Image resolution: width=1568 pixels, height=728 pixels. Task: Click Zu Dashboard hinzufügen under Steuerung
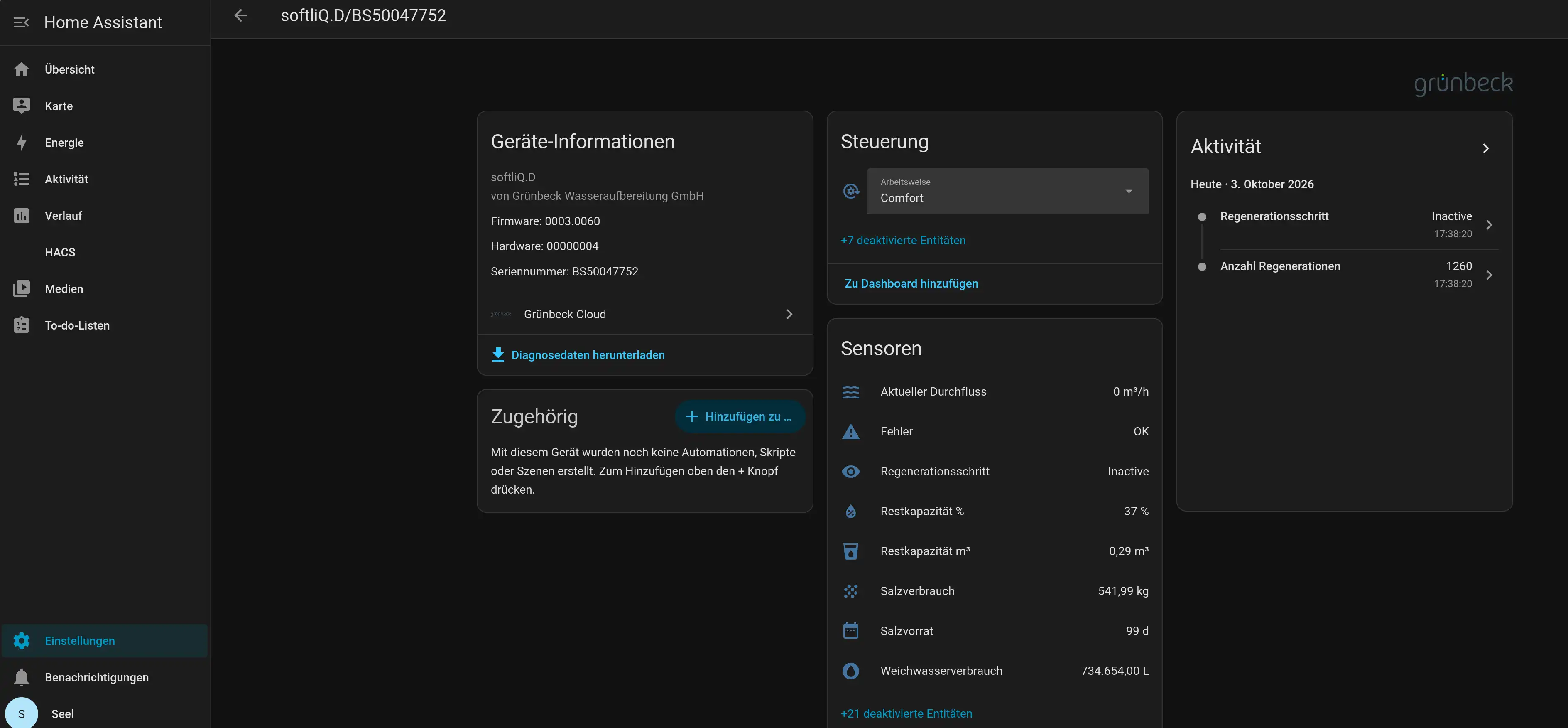point(911,284)
